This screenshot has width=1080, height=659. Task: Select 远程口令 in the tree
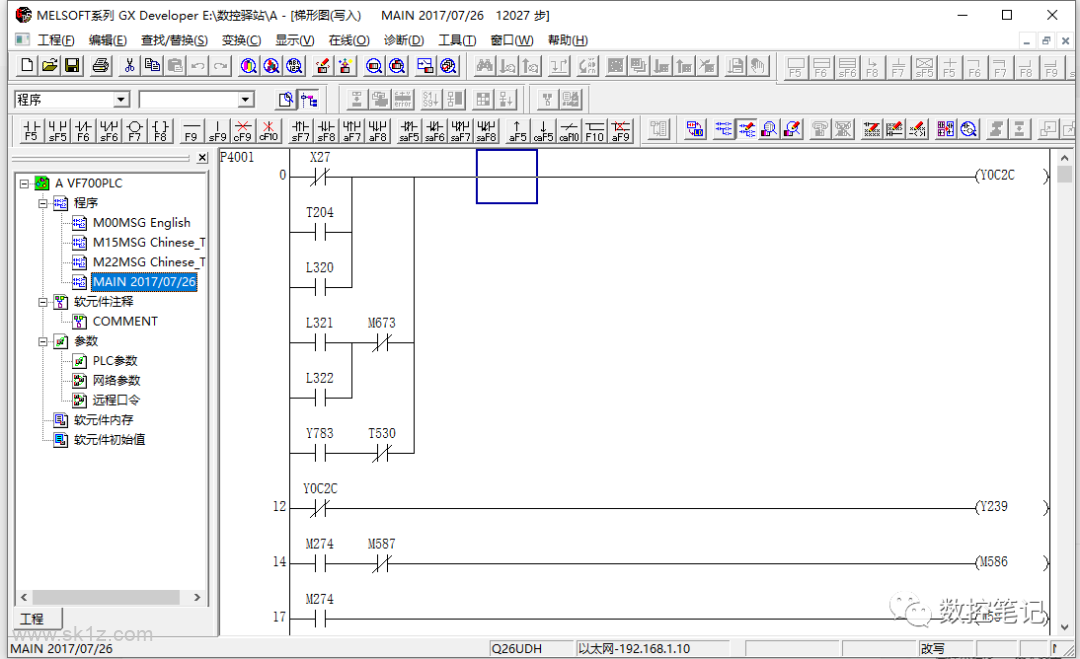[116, 400]
